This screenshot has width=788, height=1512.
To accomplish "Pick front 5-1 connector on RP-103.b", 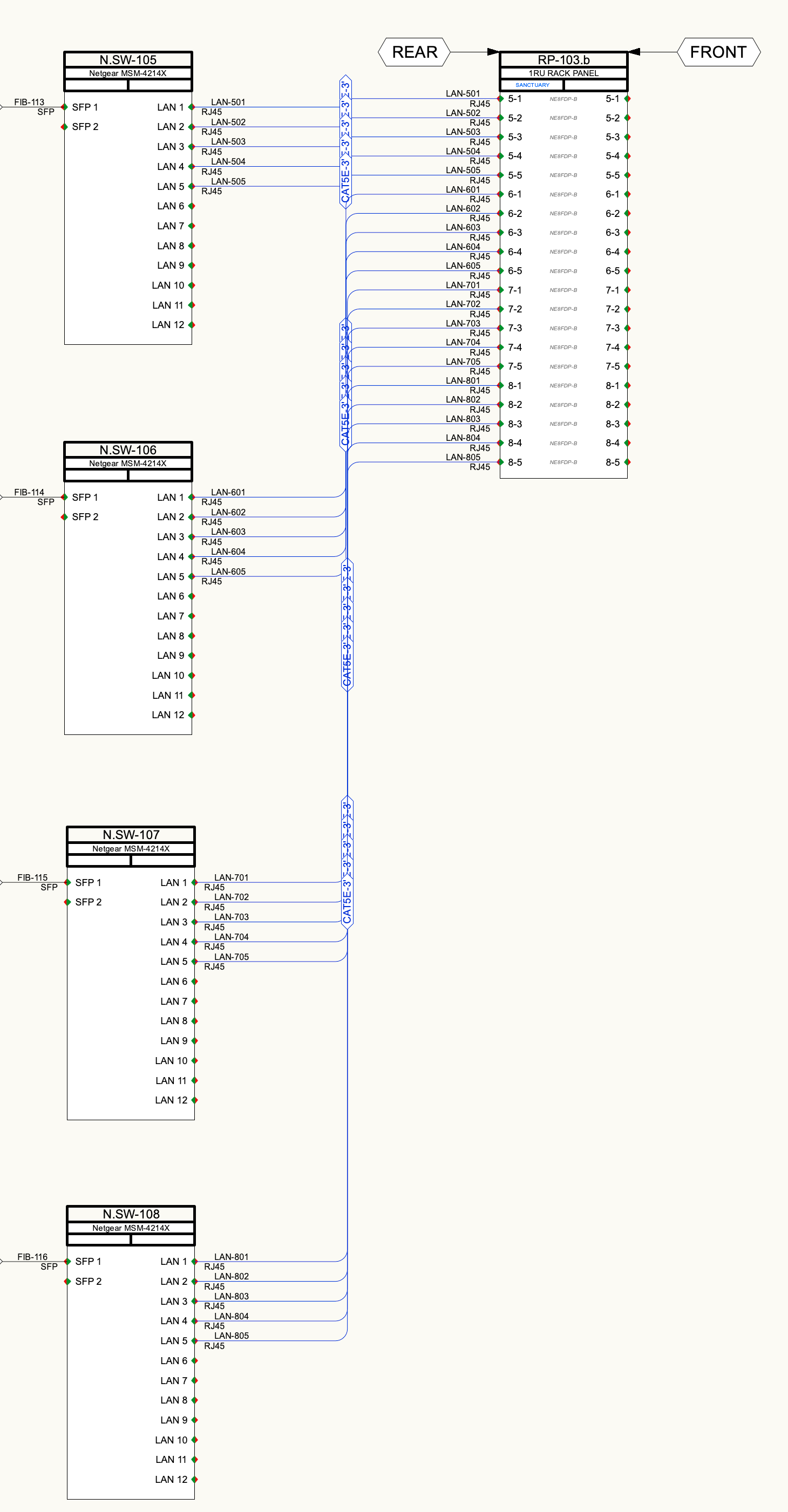I will [x=627, y=99].
